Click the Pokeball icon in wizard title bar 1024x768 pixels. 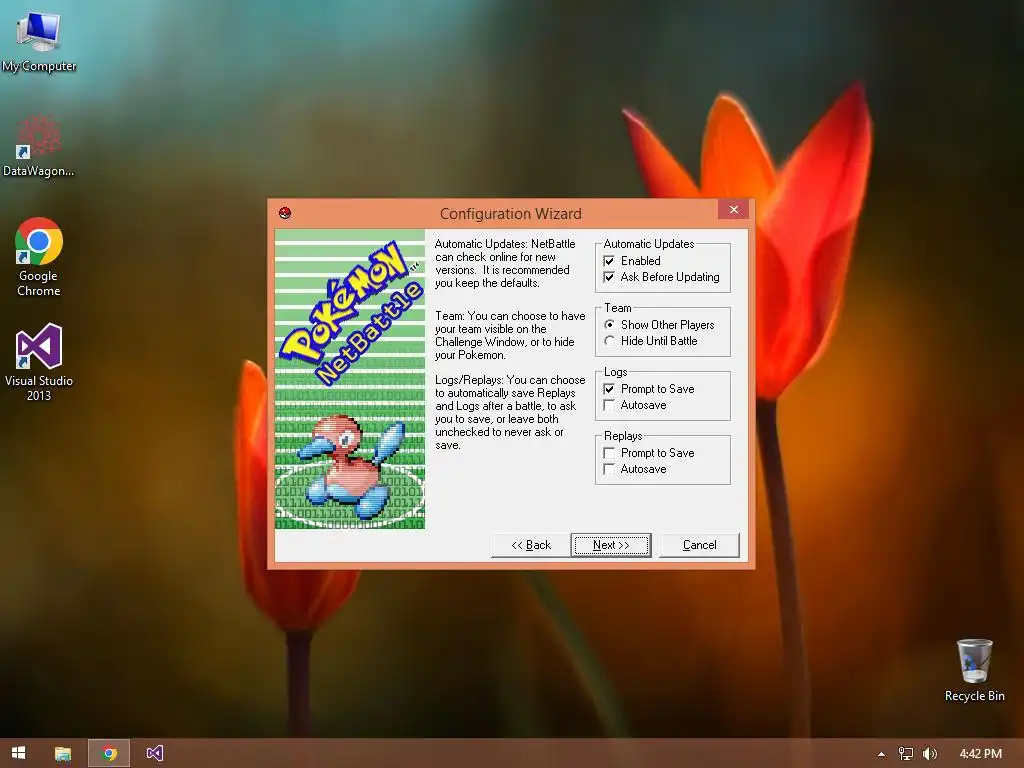point(285,213)
